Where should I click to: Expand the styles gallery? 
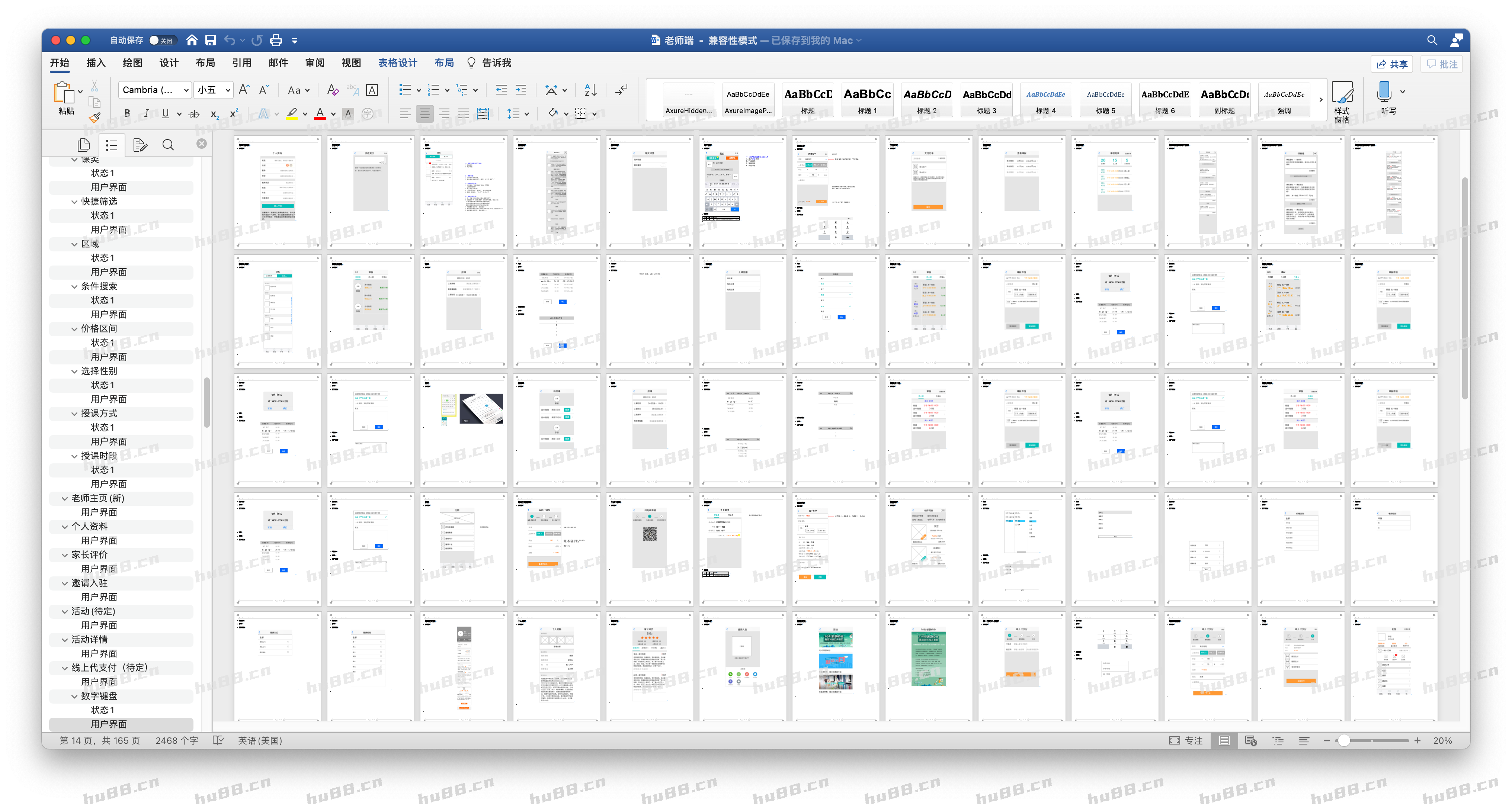[x=1321, y=100]
